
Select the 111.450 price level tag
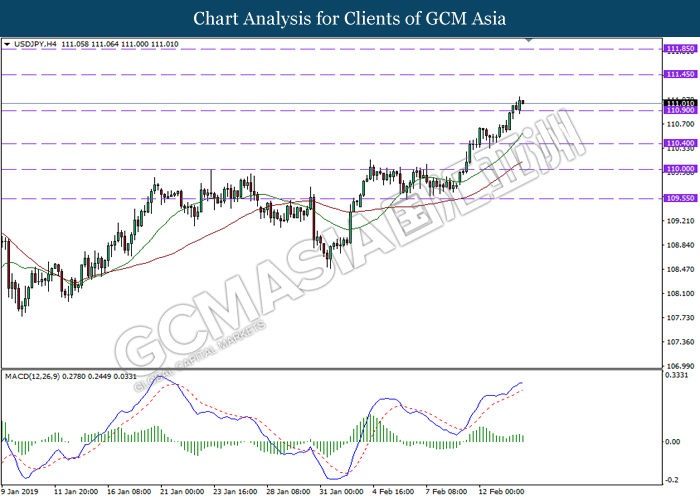click(x=680, y=74)
